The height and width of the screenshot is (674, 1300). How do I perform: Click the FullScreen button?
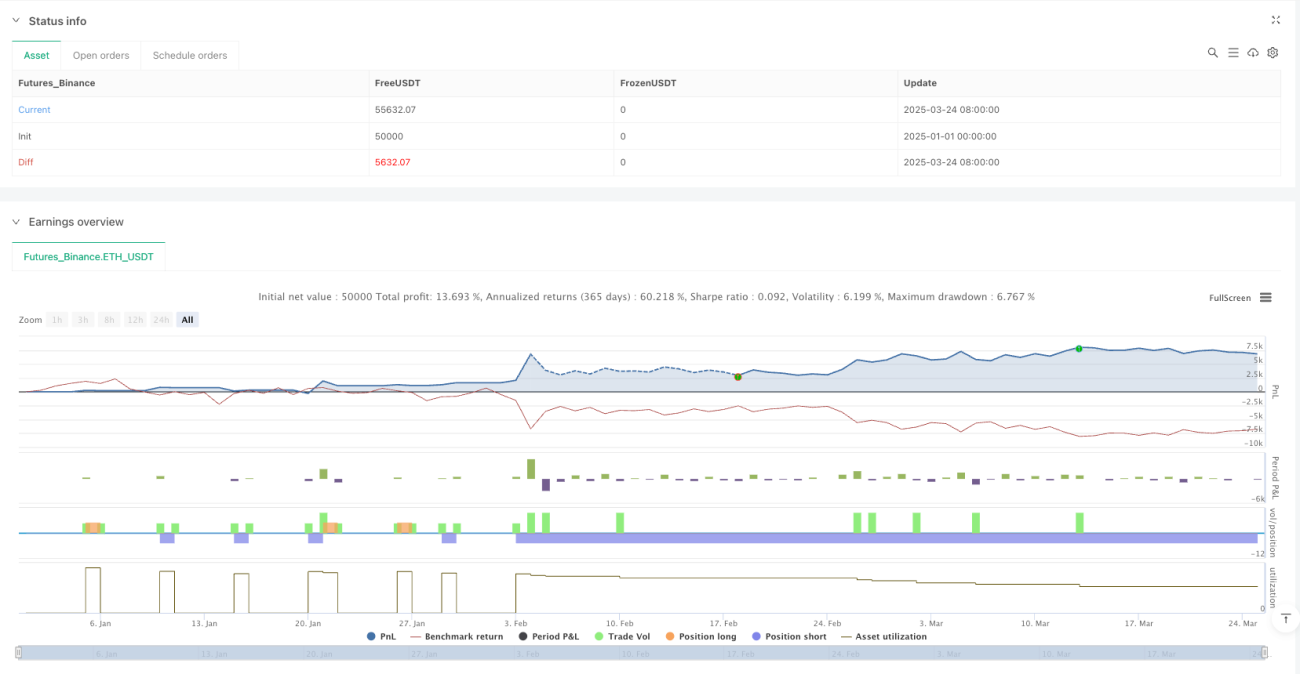coord(1230,298)
